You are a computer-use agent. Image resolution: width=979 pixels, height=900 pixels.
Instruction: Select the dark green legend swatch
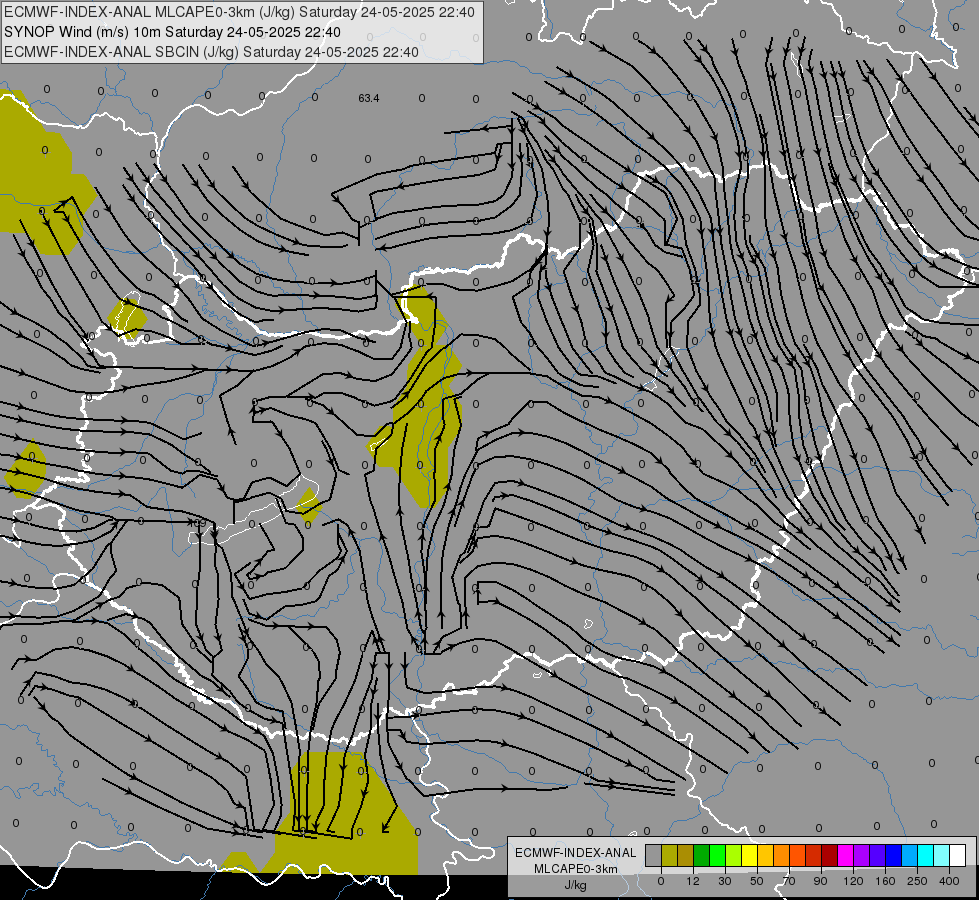point(702,856)
